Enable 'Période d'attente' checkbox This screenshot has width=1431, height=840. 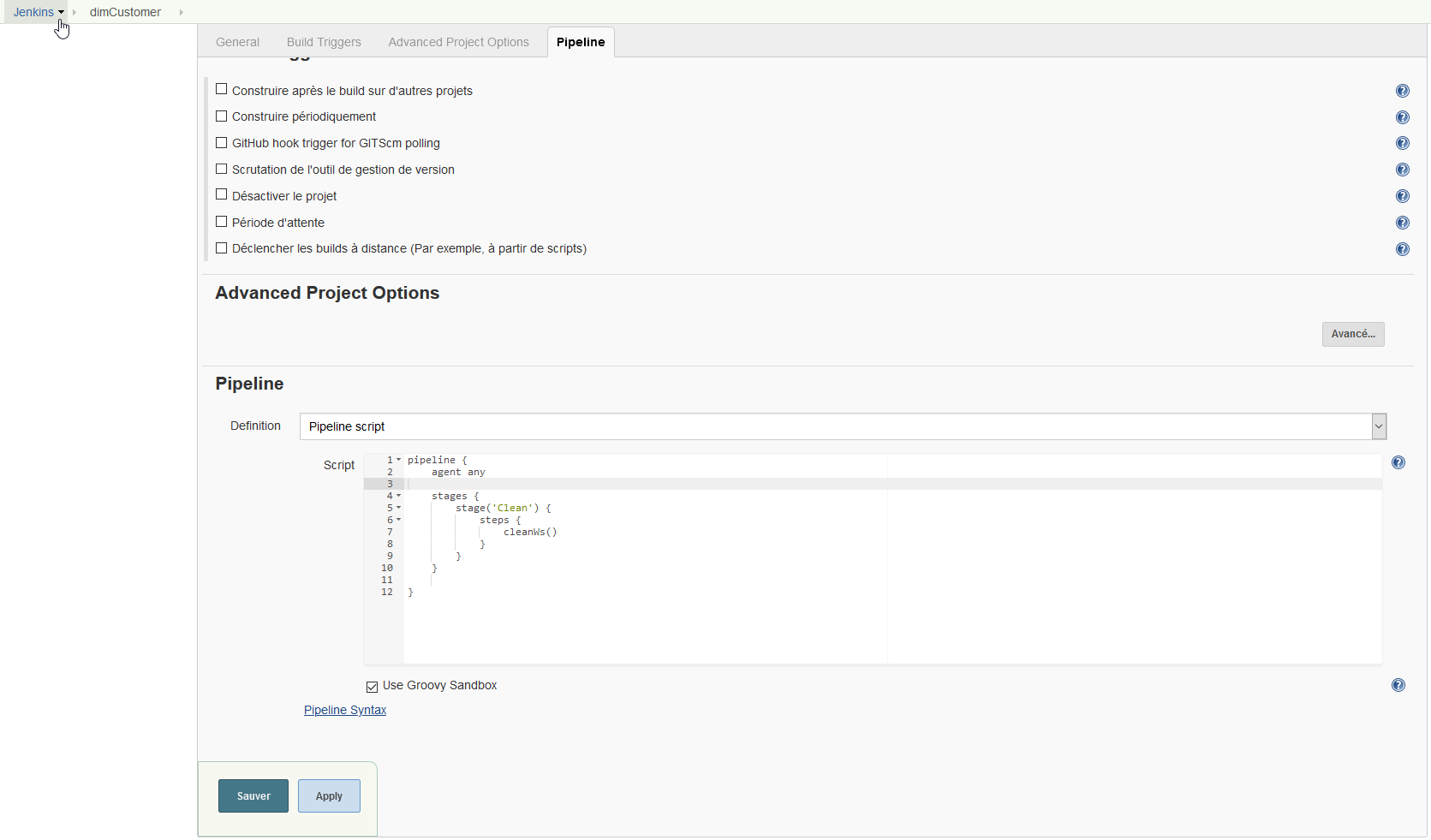221,221
